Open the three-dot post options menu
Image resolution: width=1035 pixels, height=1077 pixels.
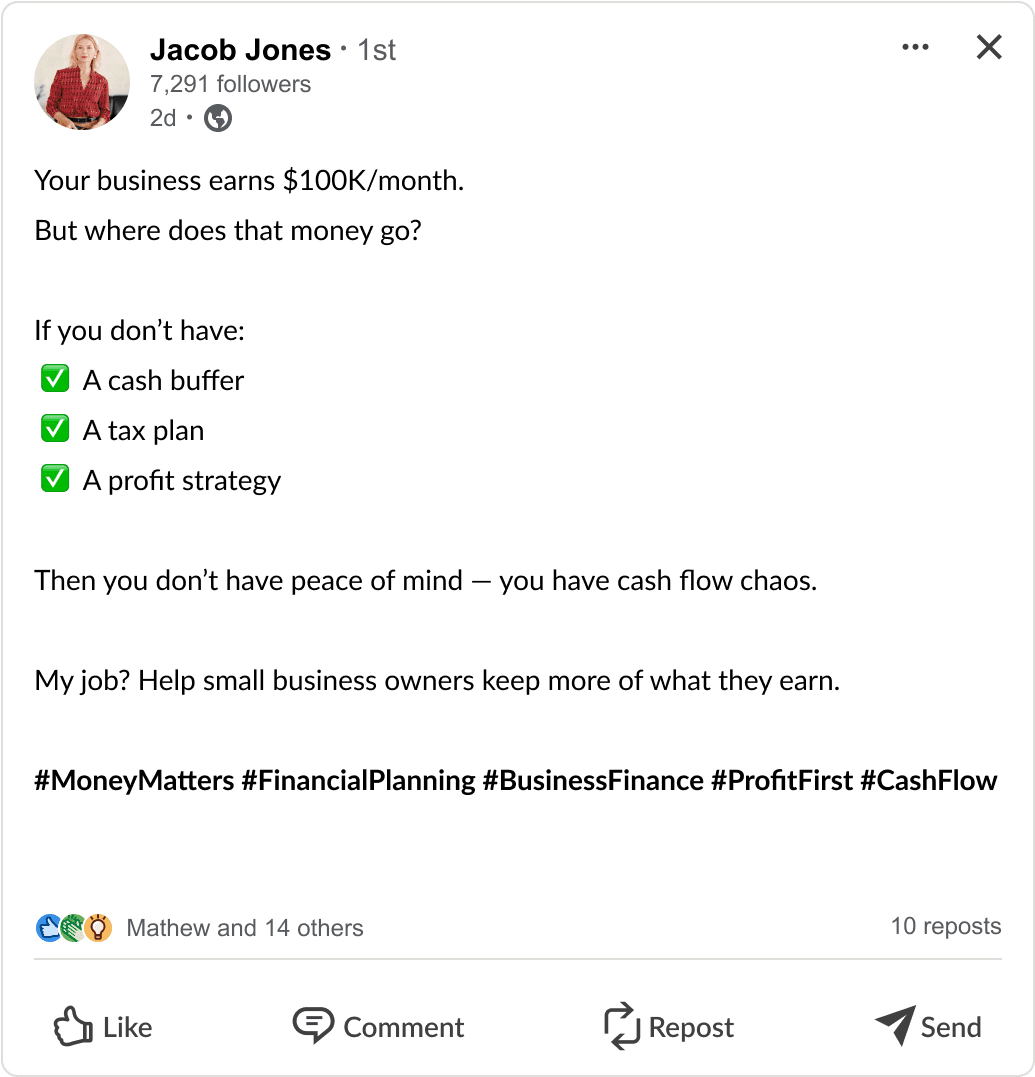915,46
